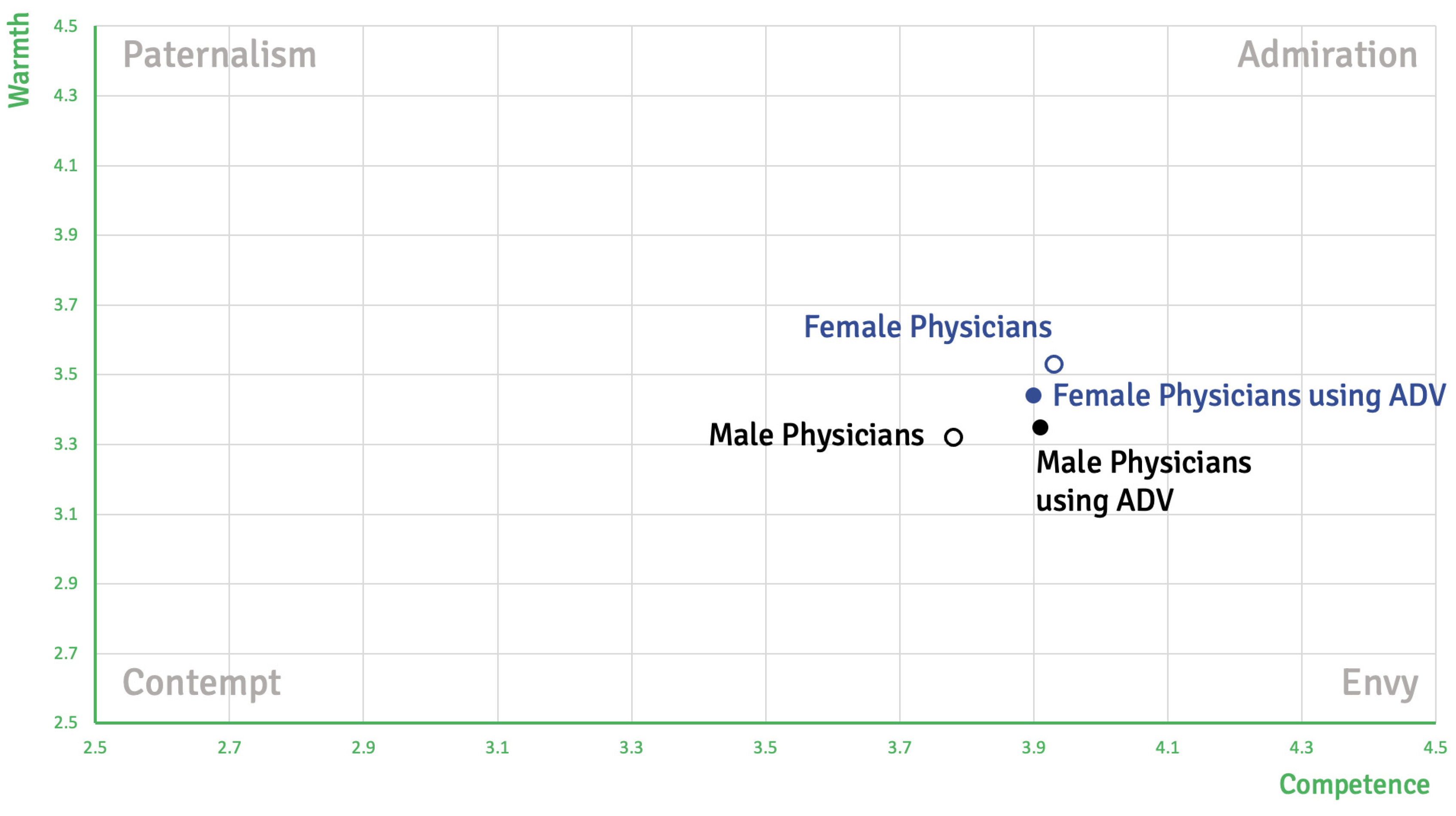The height and width of the screenshot is (816, 1456).
Task: Click the 4.3 tick on the Warmth axis
Action: pyautogui.click(x=66, y=95)
